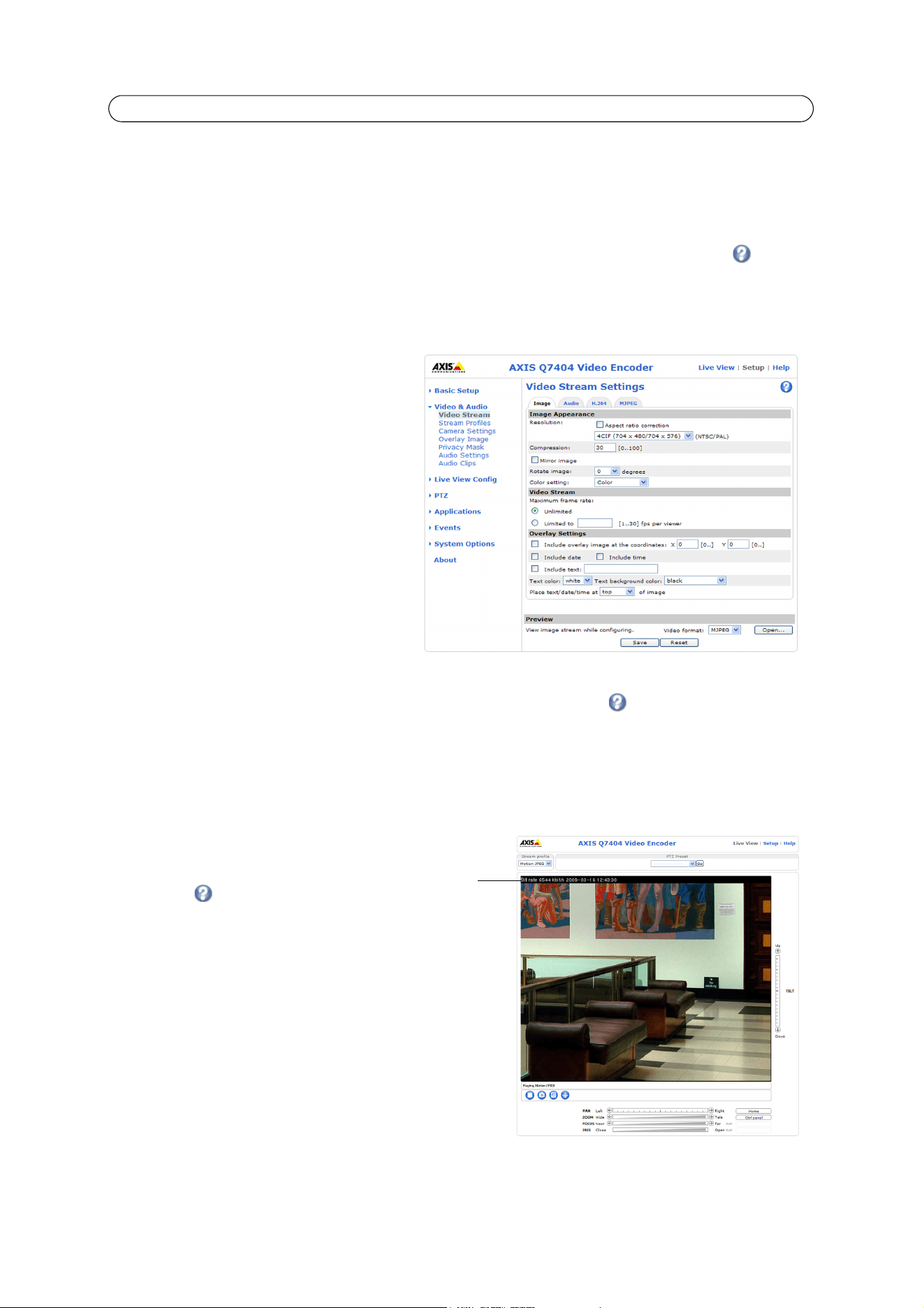Screen dimensions: 924x1308
Task: Click the AXIS logo on the settings page
Action: [448, 368]
